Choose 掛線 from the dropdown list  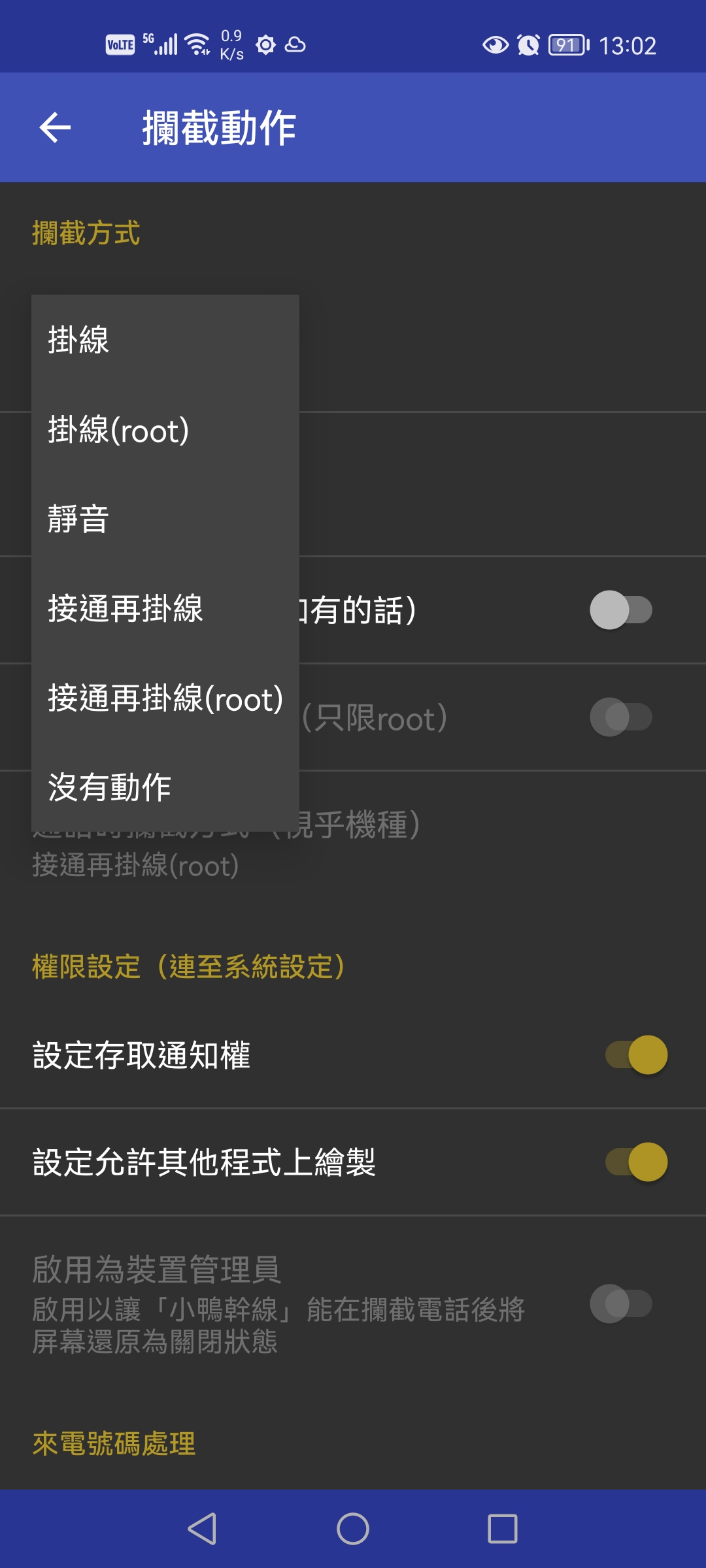165,340
